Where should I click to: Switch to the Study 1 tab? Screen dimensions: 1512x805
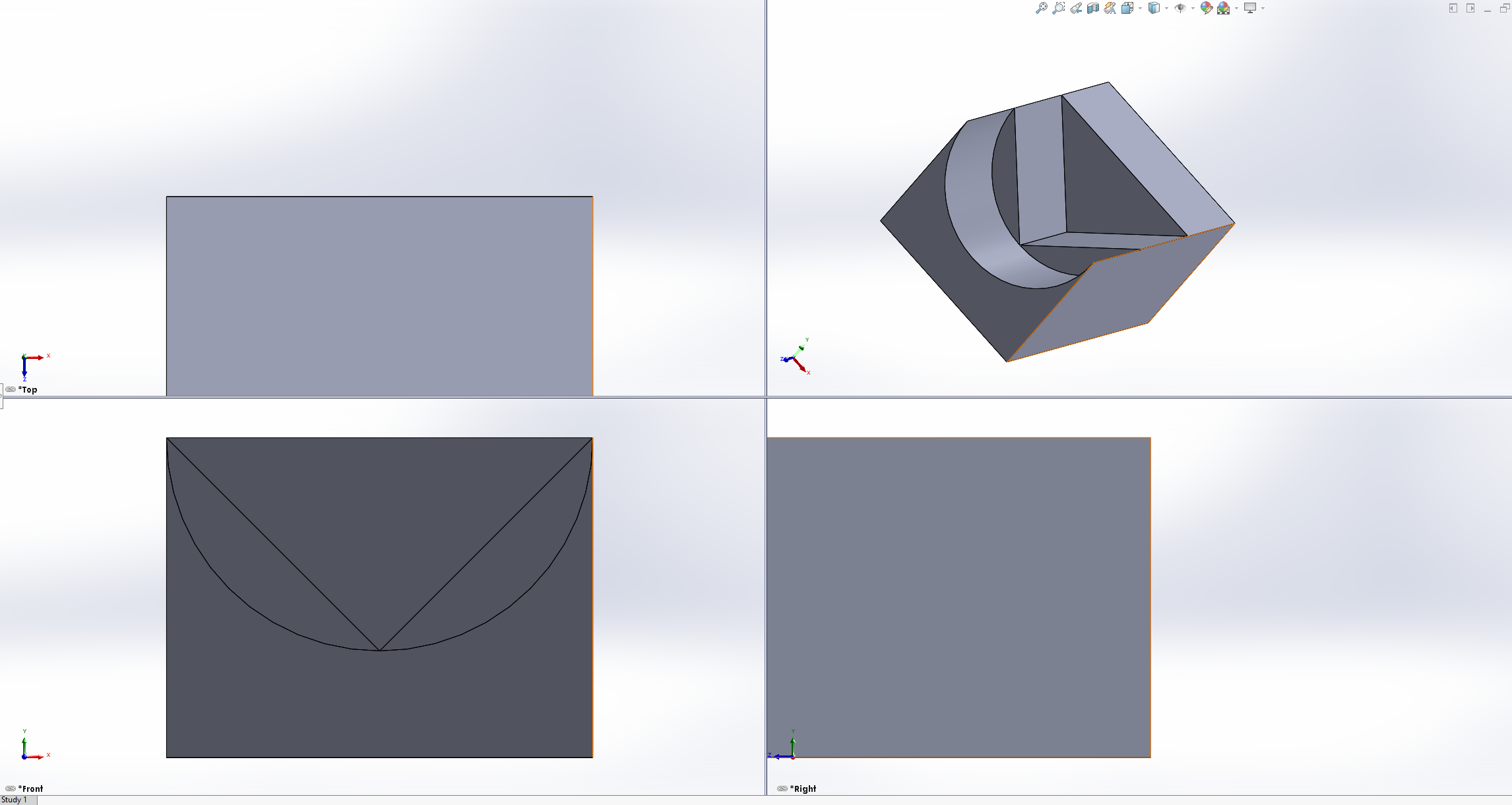pyautogui.click(x=14, y=800)
